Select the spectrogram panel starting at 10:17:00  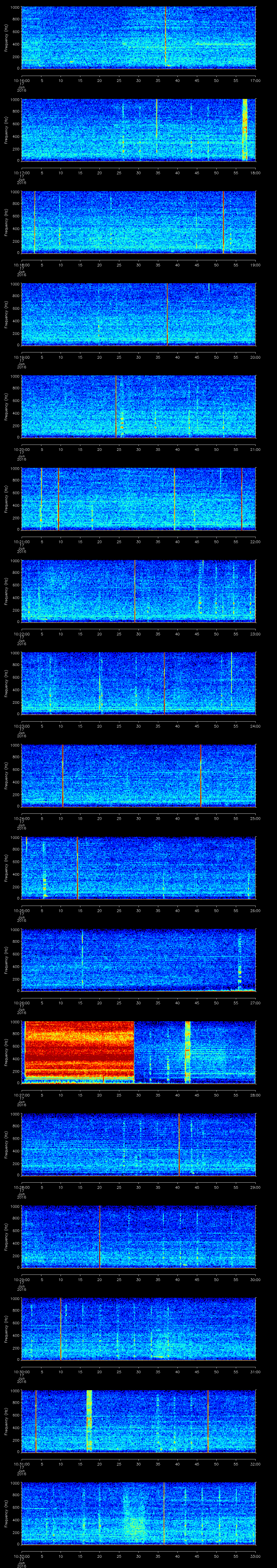(x=138, y=130)
